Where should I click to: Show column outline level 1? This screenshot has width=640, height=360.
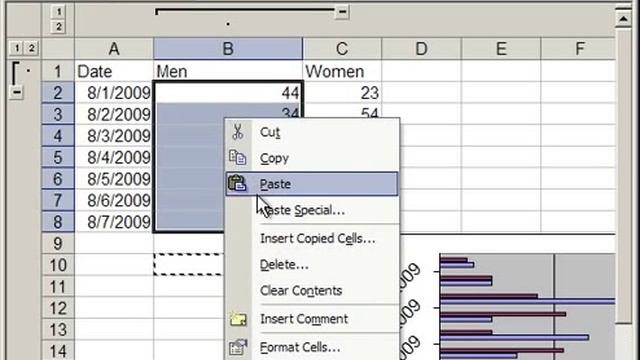pyautogui.click(x=58, y=12)
